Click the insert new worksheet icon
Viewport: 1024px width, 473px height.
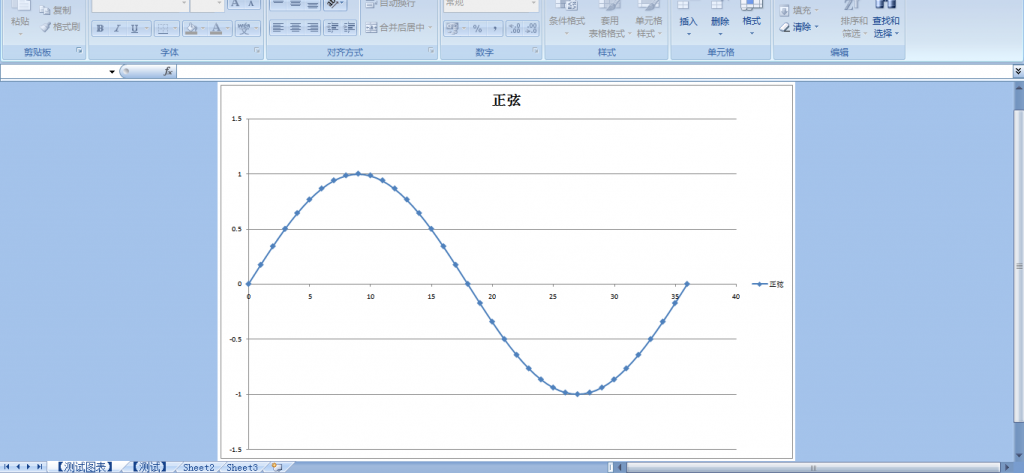(277, 467)
